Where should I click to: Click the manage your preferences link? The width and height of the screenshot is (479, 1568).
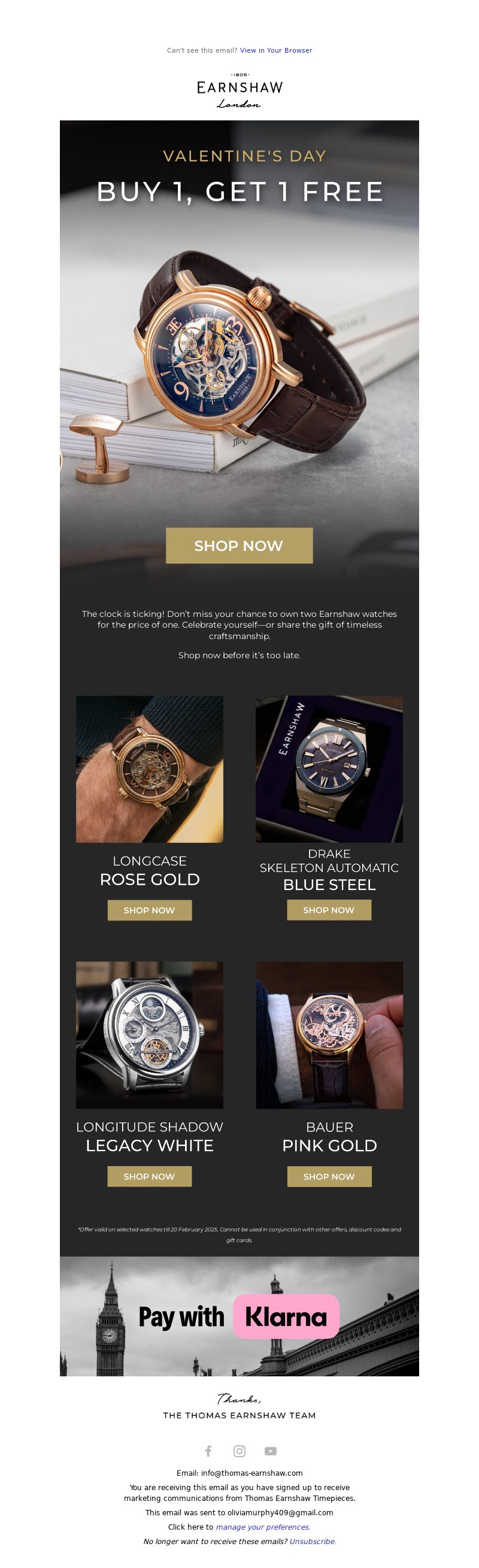(x=263, y=1527)
